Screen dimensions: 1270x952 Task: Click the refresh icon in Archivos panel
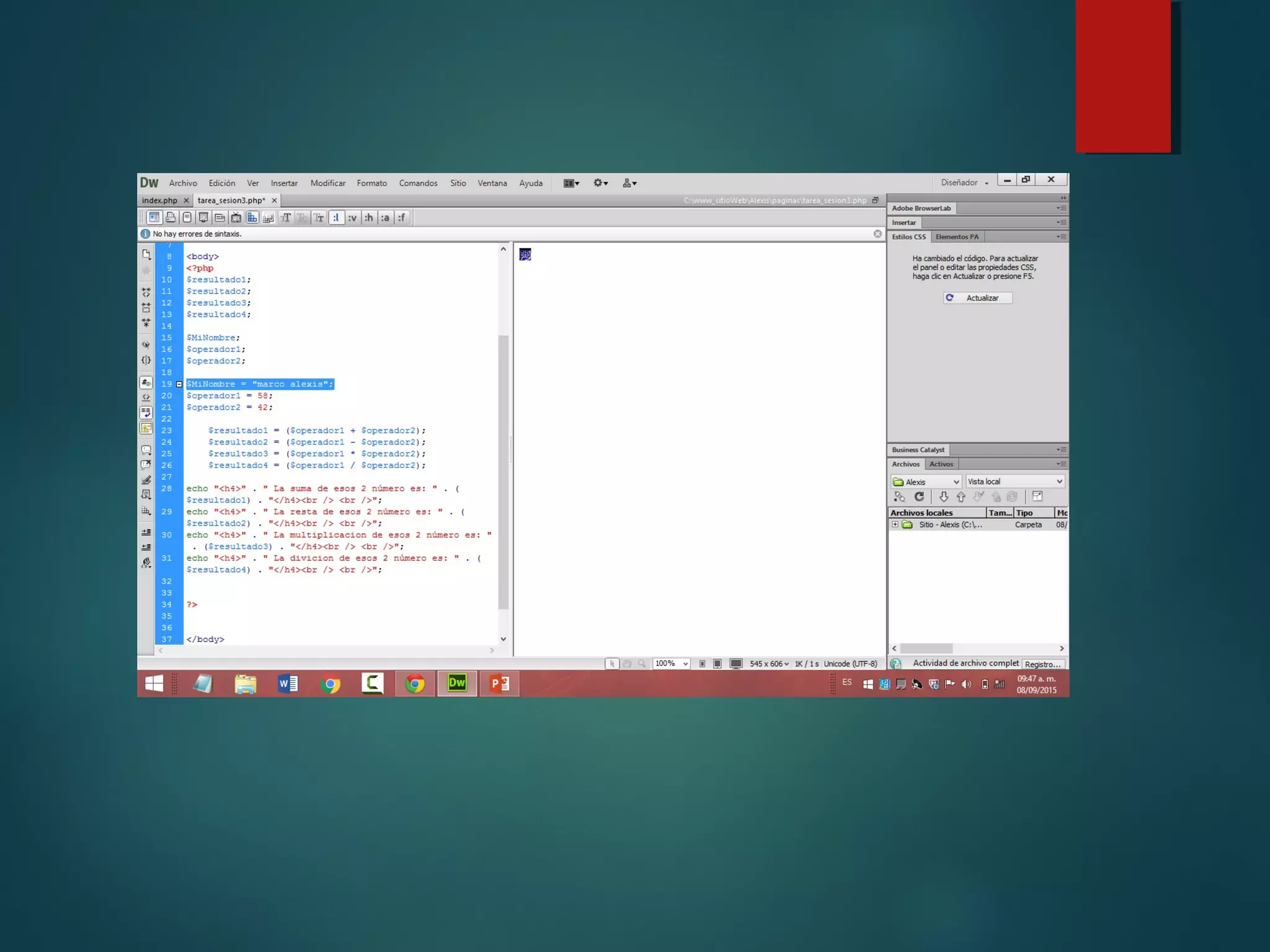[x=919, y=496]
